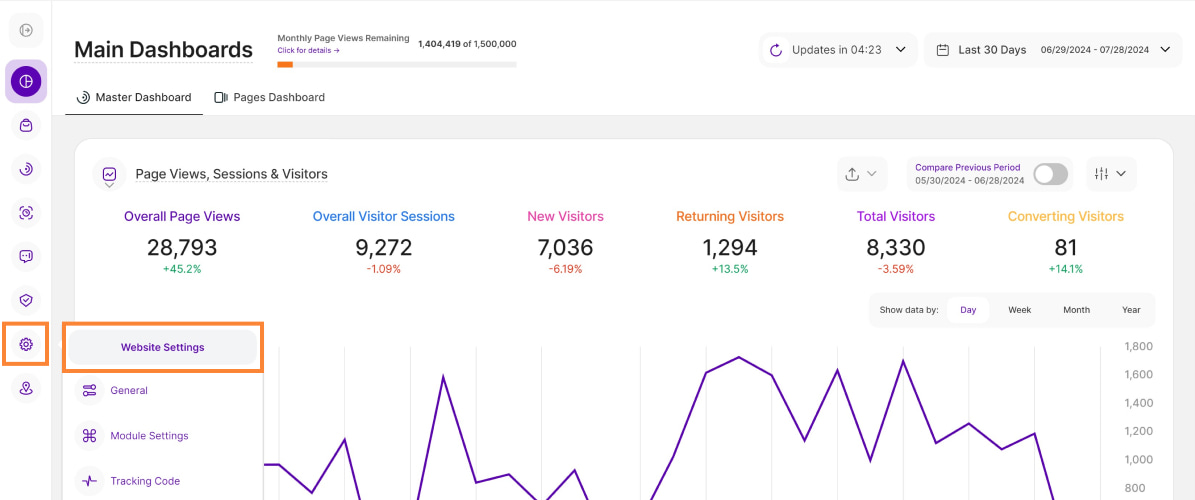Expand the Updates in refresh dropdown
The image size is (1195, 500).
pyautogui.click(x=837, y=50)
